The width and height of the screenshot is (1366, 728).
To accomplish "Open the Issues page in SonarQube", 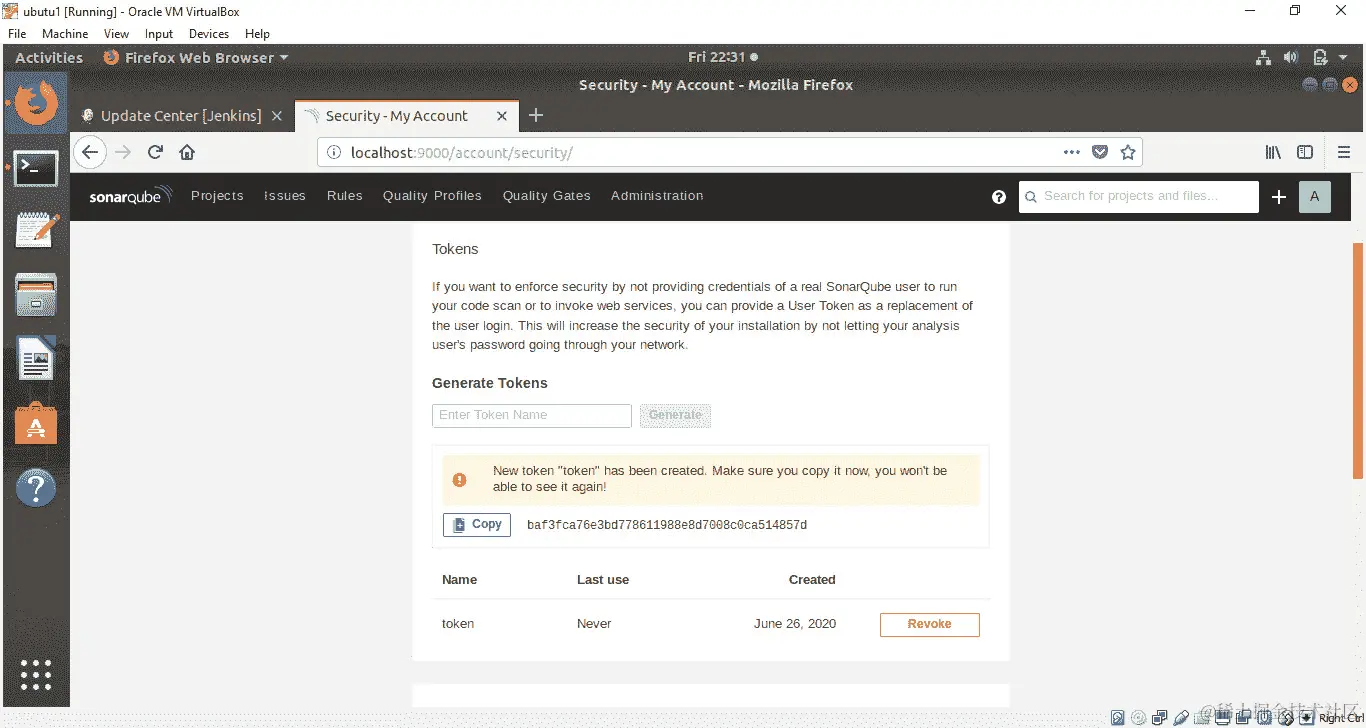I will (285, 196).
